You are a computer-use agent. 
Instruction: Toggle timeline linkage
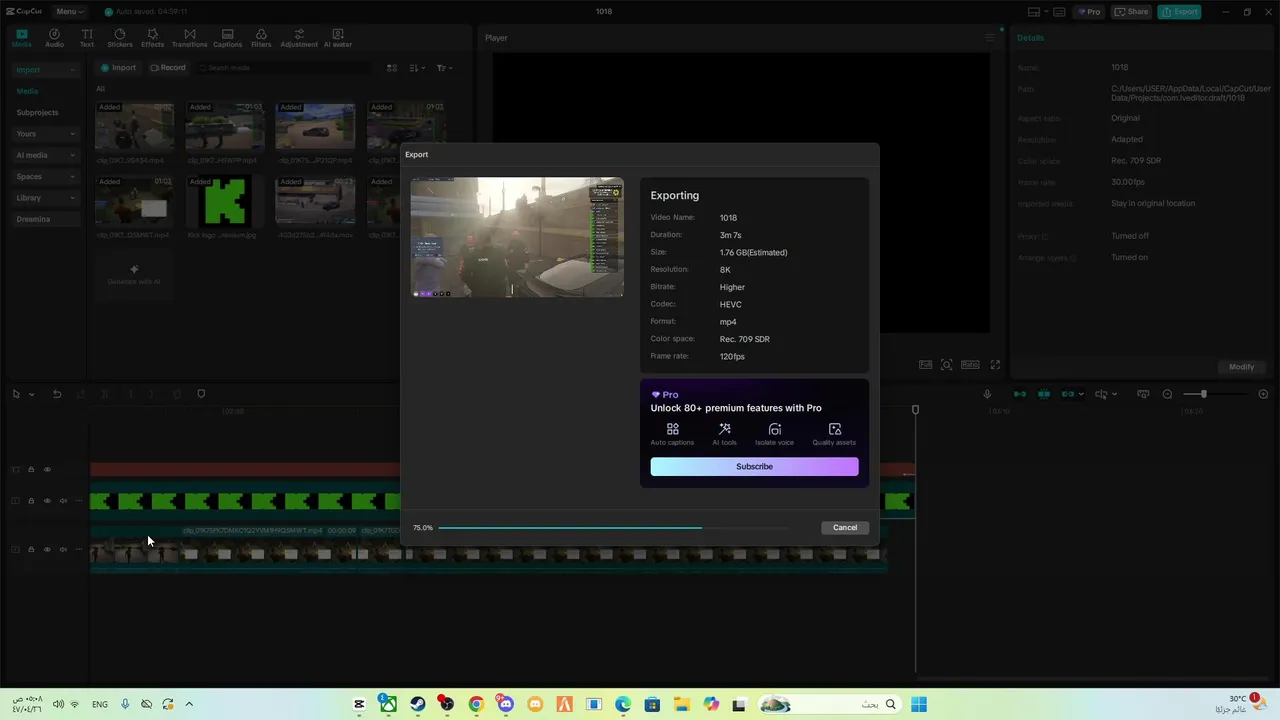tap(1067, 394)
